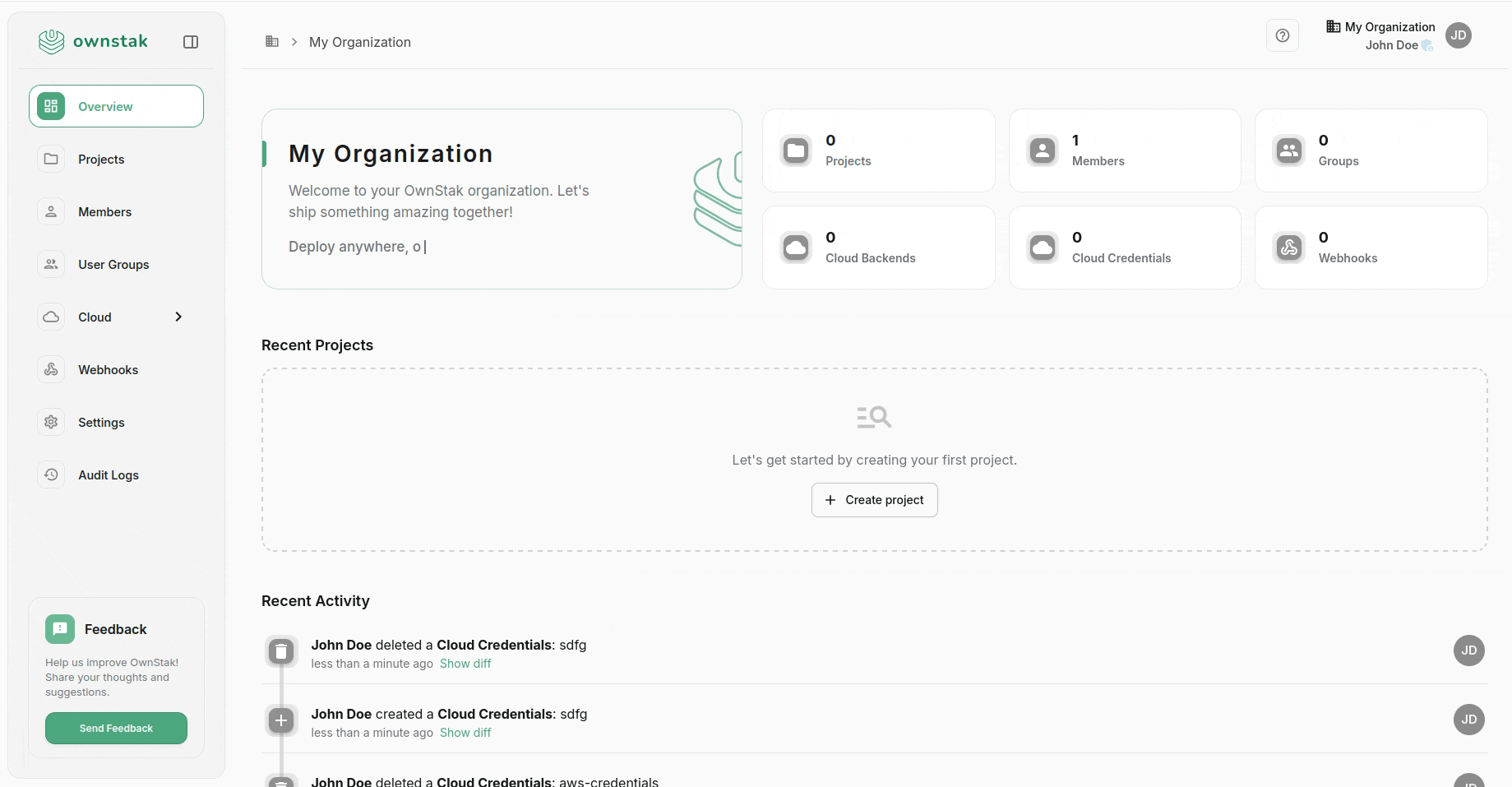Viewport: 1512px width, 787px height.
Task: Open the Settings menu item
Action: tap(116, 422)
